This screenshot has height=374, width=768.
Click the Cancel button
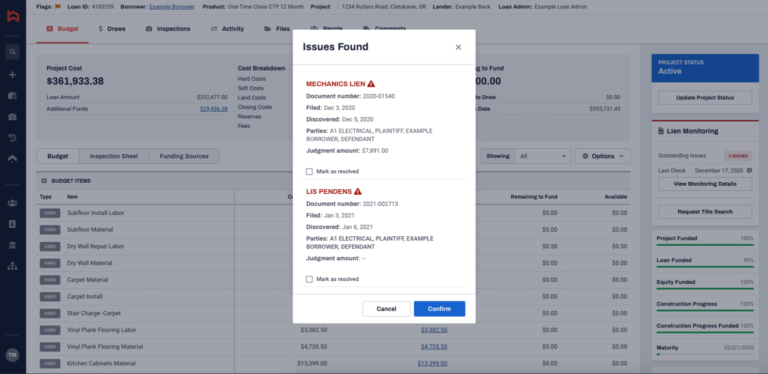[x=386, y=309]
